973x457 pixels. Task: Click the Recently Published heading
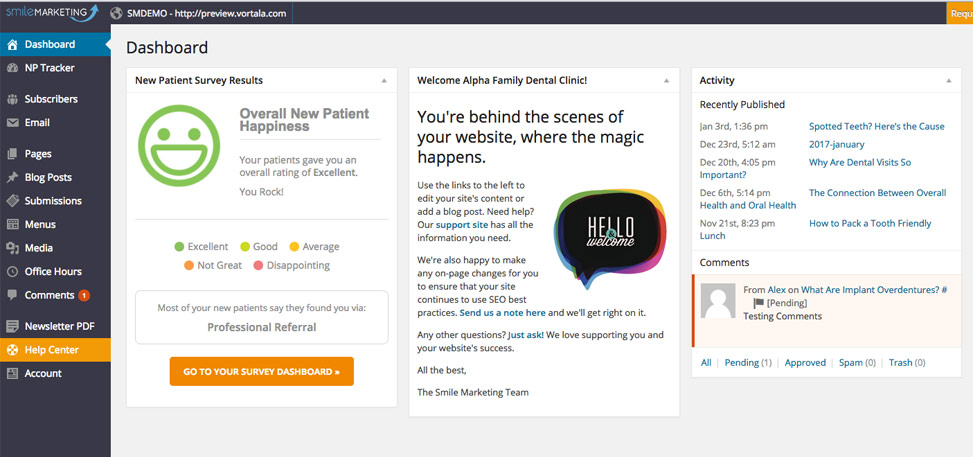pyautogui.click(x=742, y=104)
